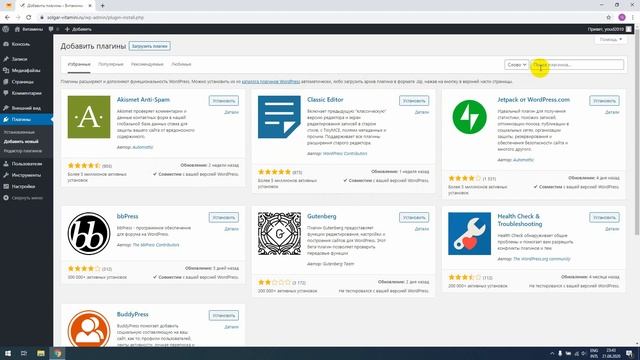640x360 pixels.
Task: Open a new browser tab
Action: [x=102, y=5]
